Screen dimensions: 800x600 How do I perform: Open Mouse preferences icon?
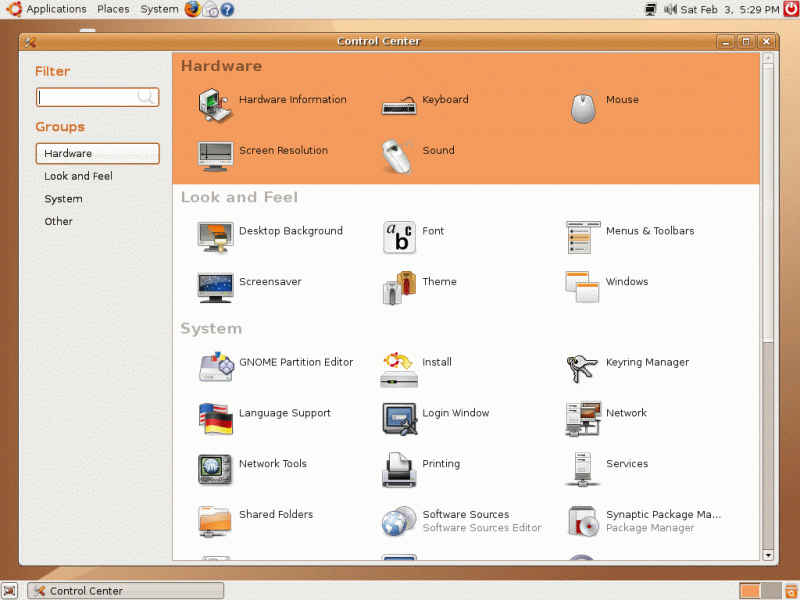point(583,107)
